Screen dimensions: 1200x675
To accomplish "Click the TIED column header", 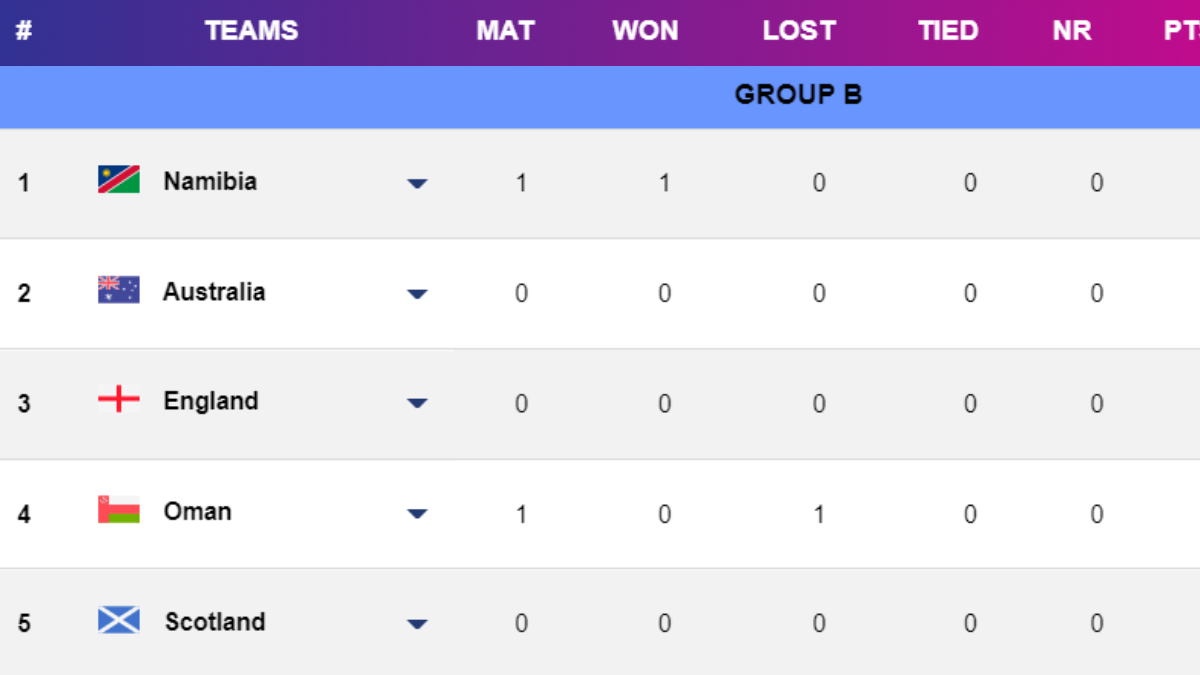I will click(948, 31).
